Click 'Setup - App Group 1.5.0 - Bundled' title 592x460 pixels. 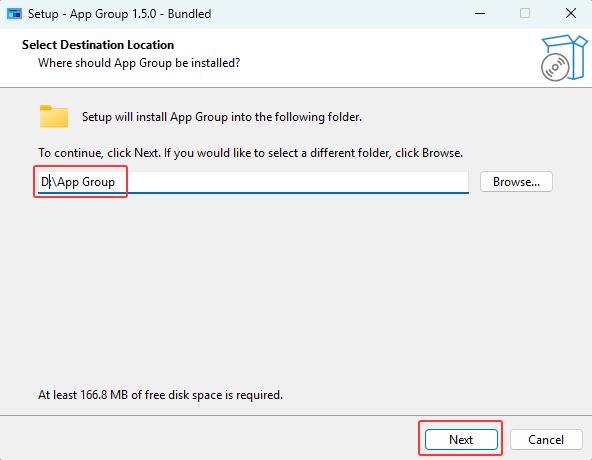tap(119, 14)
